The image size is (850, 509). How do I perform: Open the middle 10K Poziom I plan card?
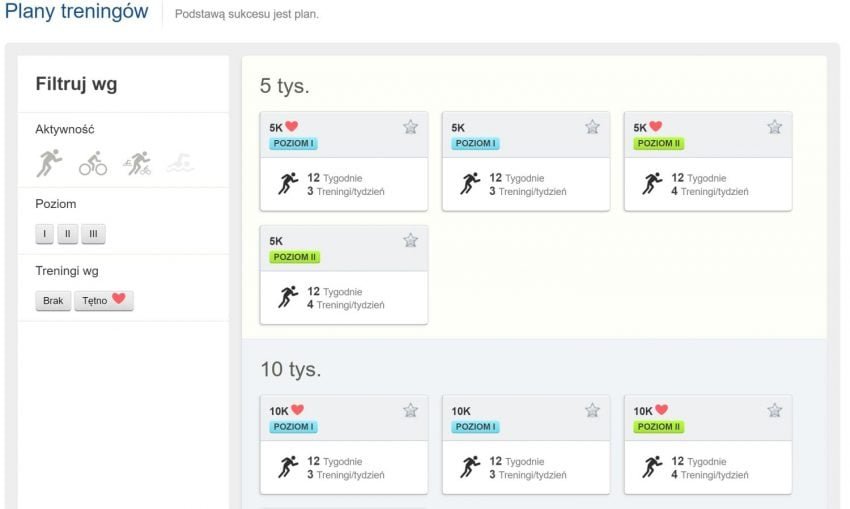[525, 466]
